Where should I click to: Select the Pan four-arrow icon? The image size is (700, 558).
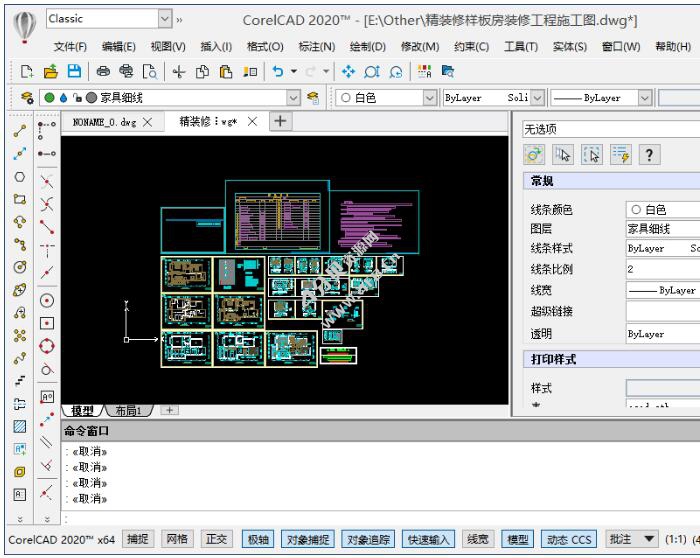click(x=348, y=71)
